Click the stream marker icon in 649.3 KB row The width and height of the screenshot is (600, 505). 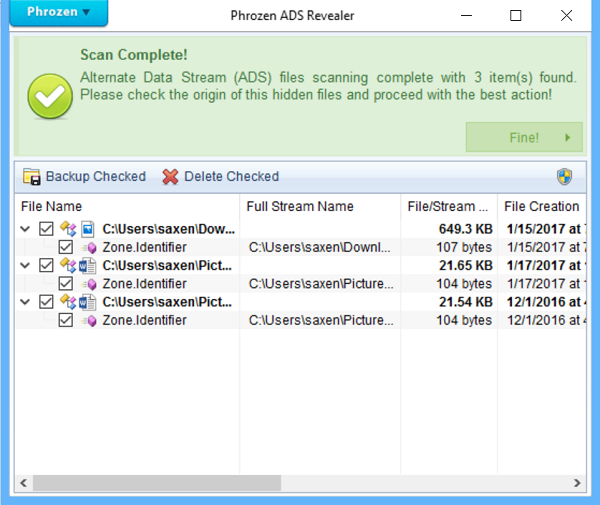pyautogui.click(x=68, y=229)
